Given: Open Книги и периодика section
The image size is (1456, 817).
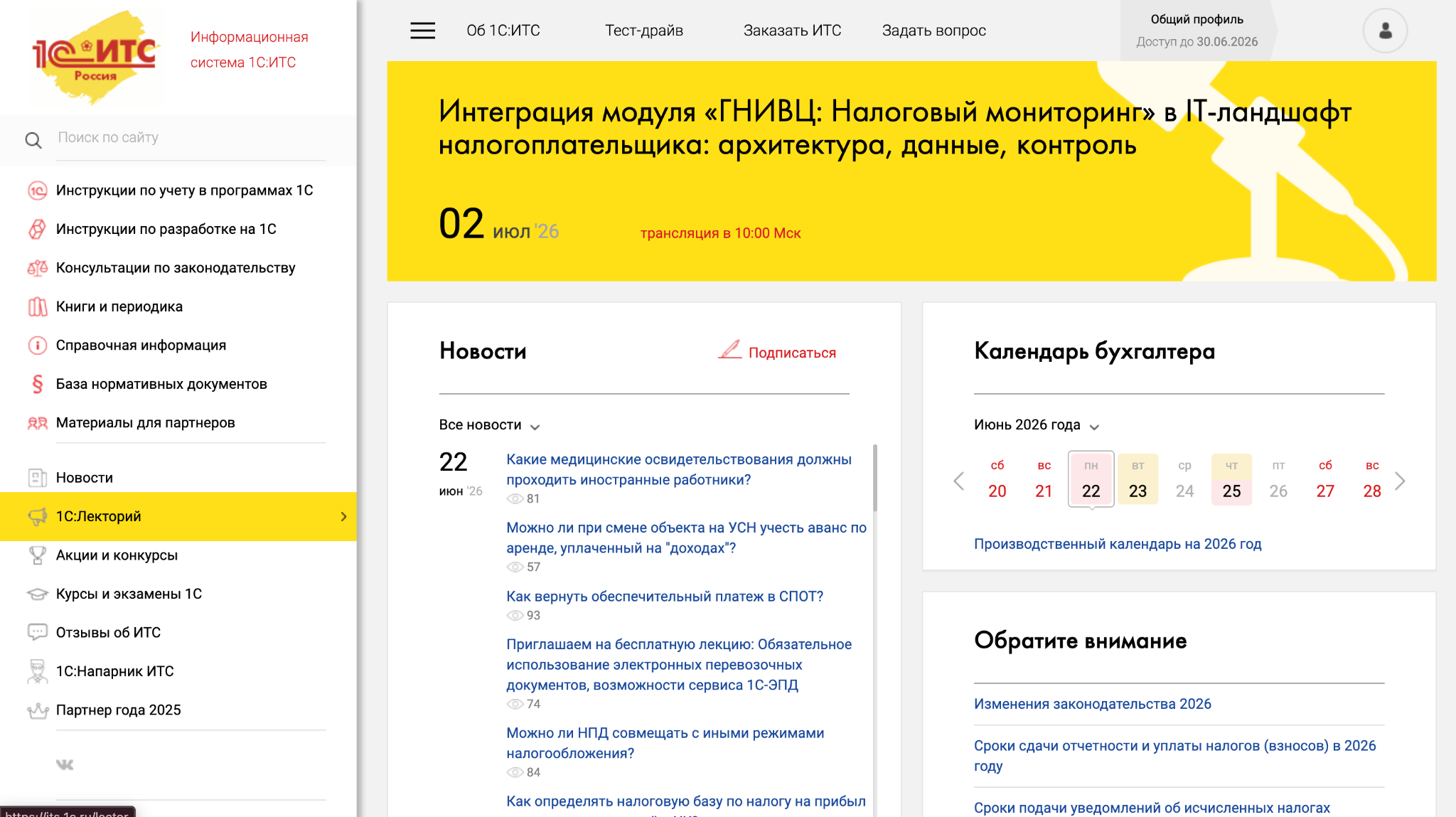Looking at the screenshot, I should [x=119, y=306].
